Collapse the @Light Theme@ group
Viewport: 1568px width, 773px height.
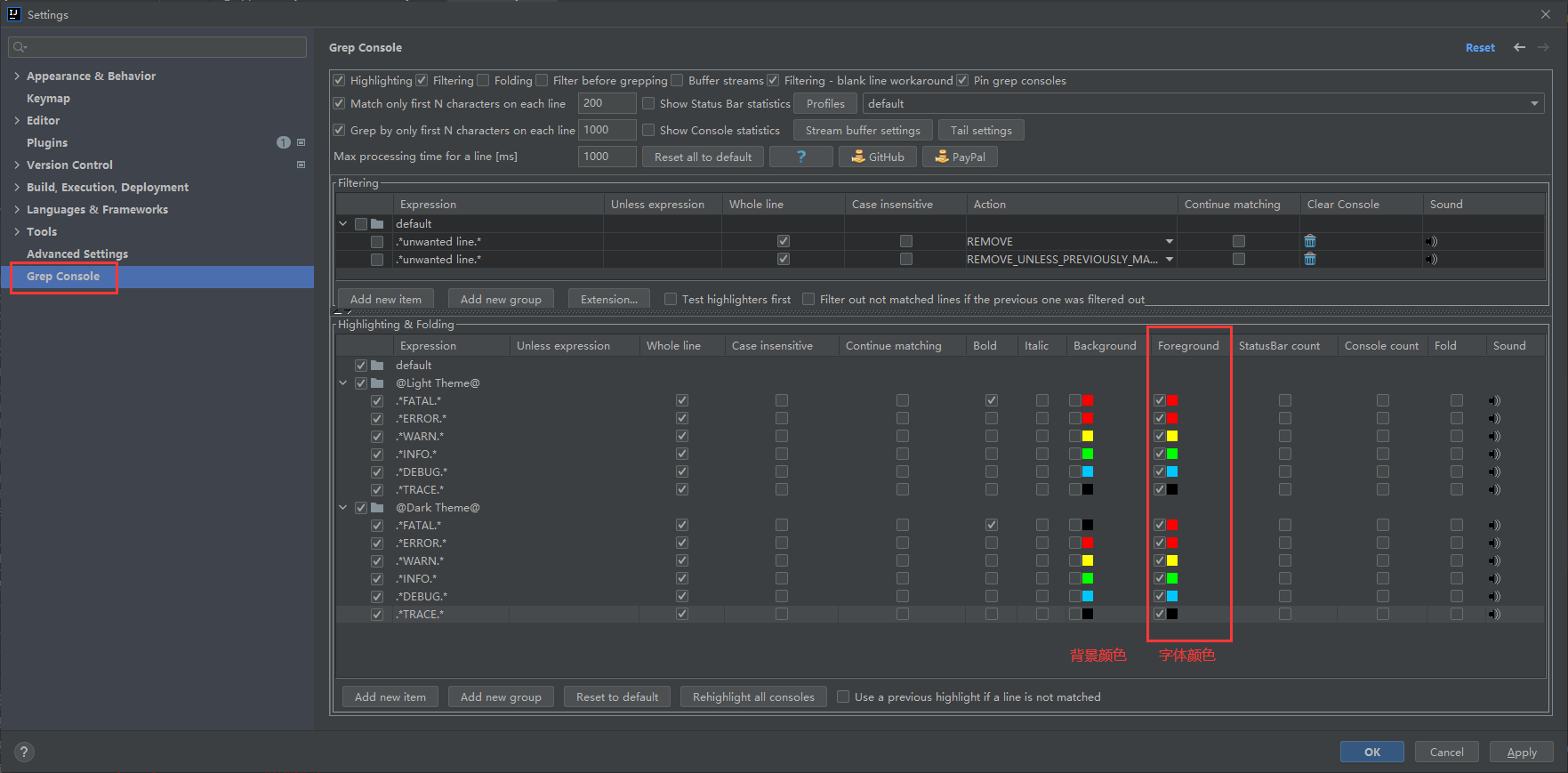pos(343,383)
